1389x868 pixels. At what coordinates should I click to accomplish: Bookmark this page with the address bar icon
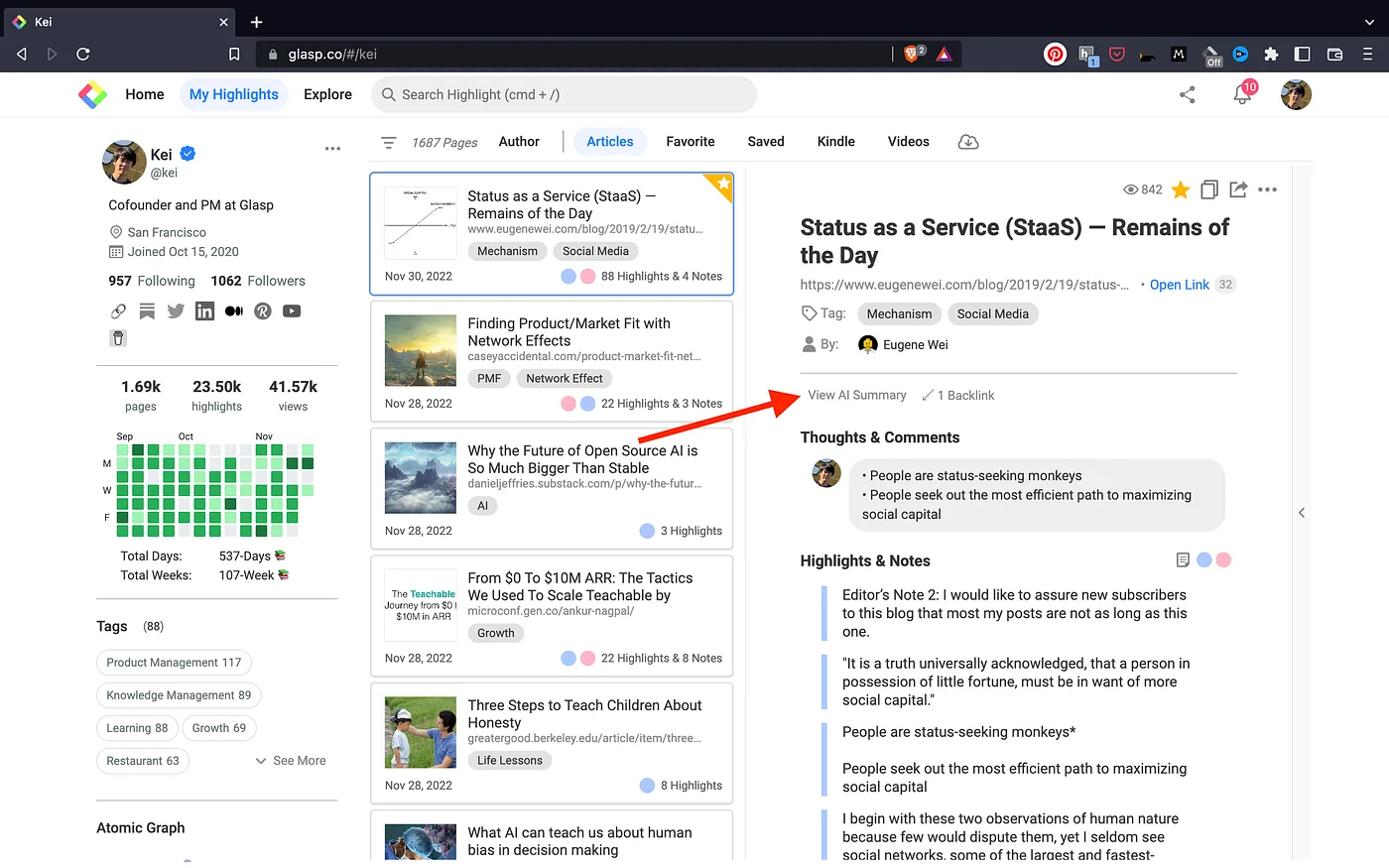(x=234, y=55)
